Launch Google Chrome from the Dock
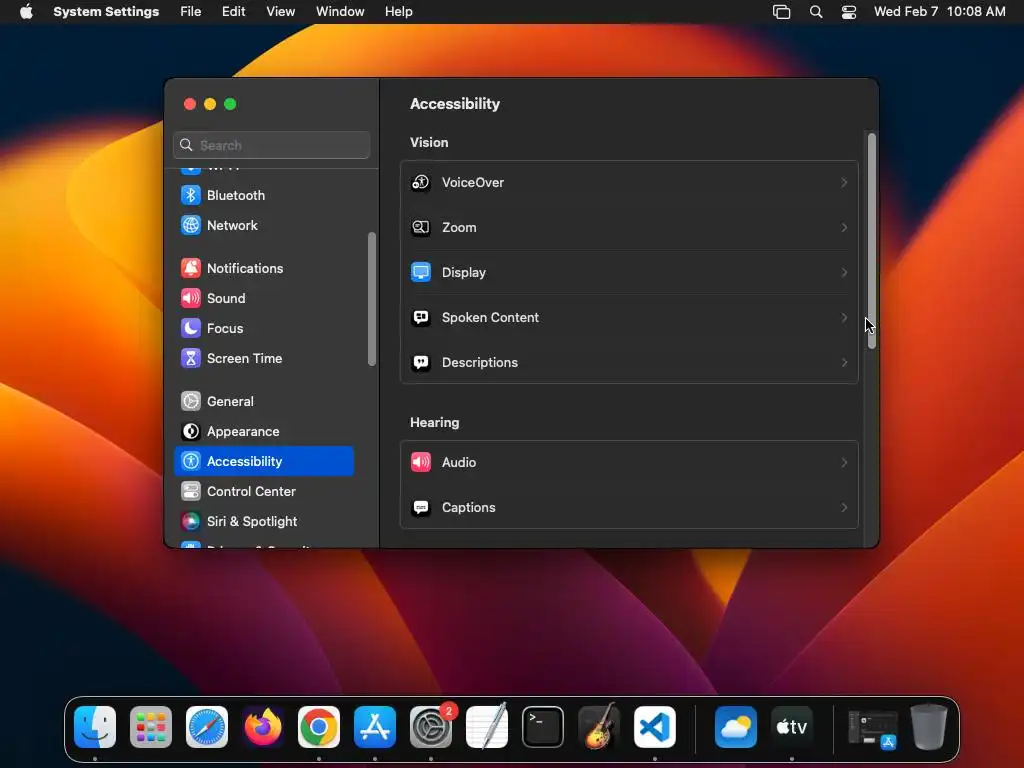Screen dimensions: 1024x768 click(319, 727)
